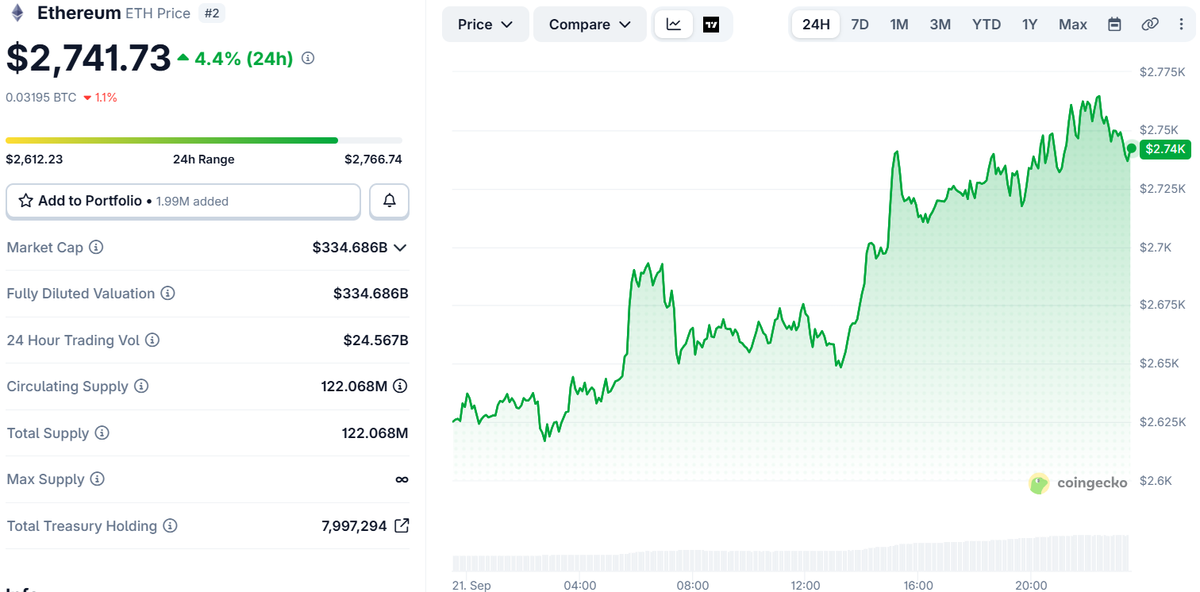1200x592 pixels.
Task: Show 24 Hour Trading Vol info icon
Action: click(153, 340)
